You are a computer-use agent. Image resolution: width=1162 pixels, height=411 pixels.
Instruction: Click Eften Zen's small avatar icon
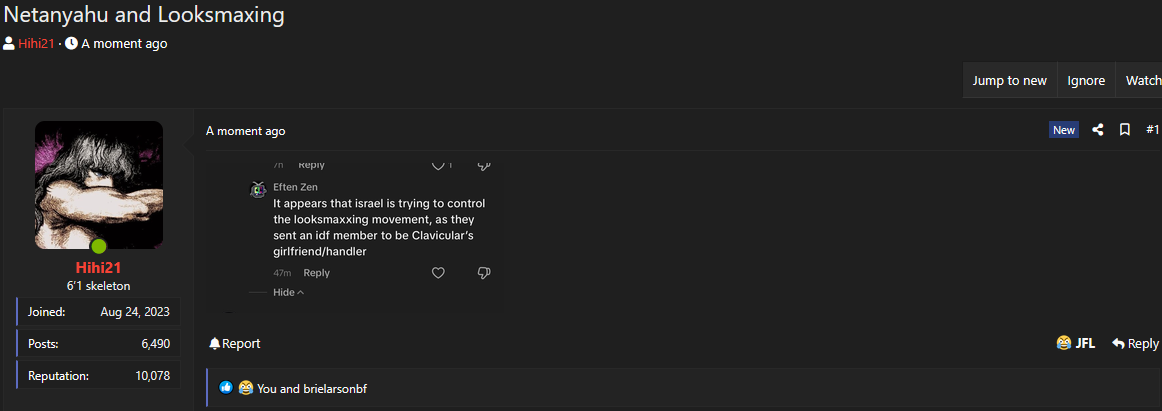coord(258,190)
